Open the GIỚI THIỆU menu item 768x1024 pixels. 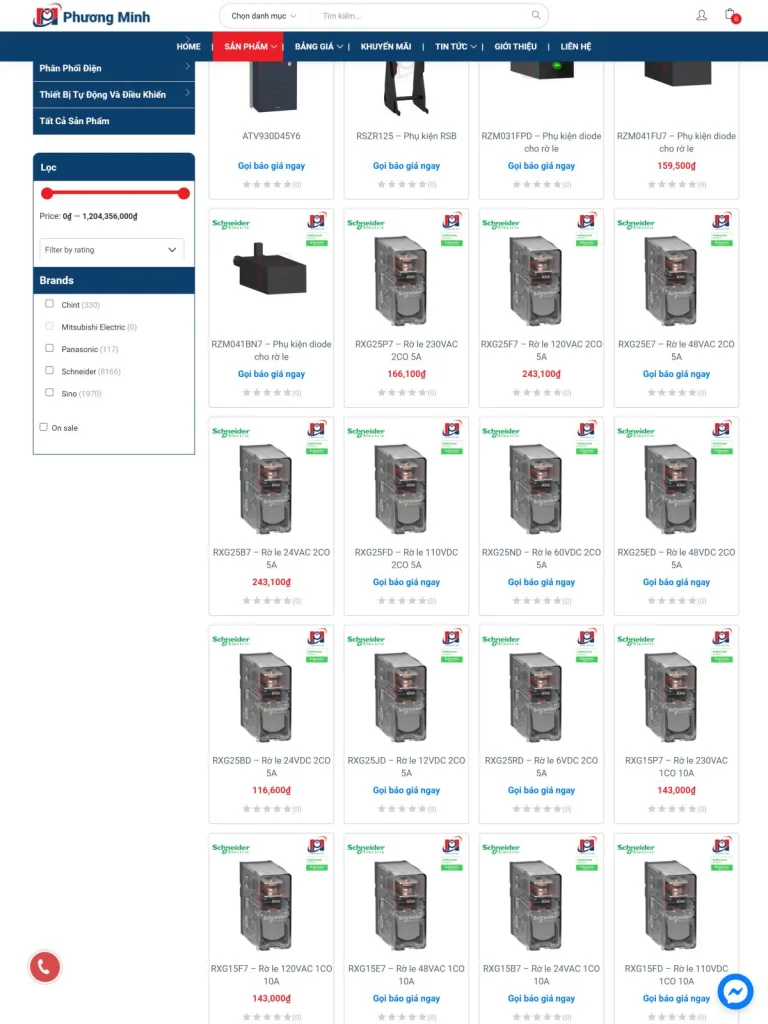(515, 46)
